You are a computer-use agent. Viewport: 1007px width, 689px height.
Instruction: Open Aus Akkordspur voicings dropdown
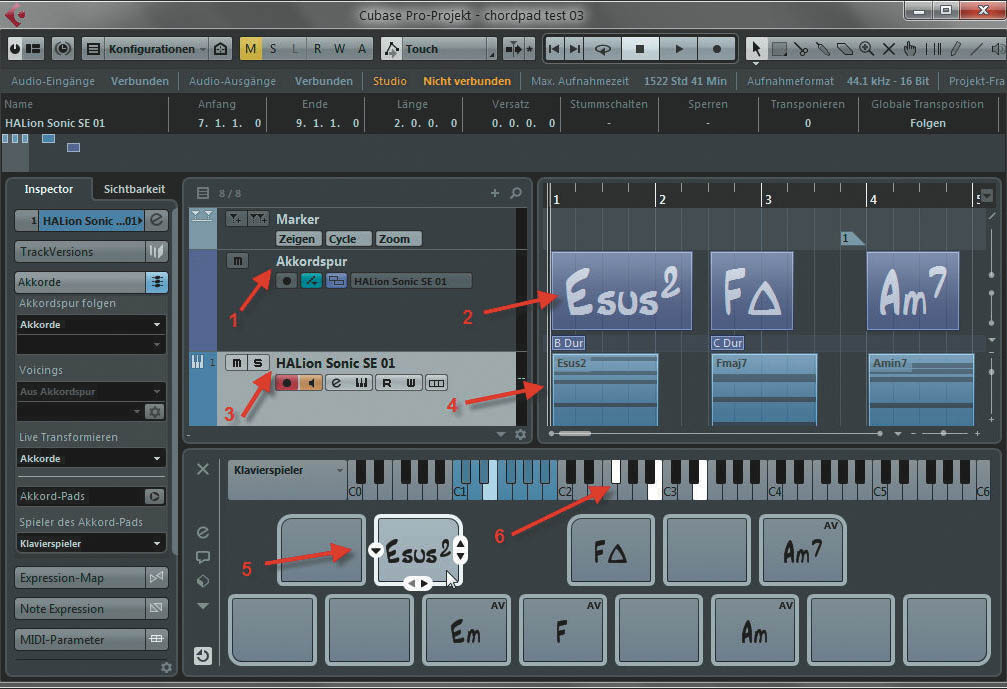(91, 391)
